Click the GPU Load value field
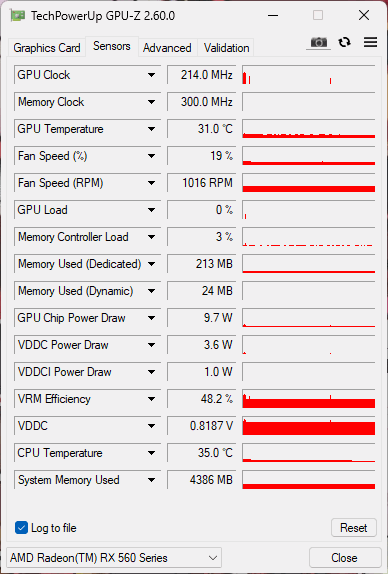Screen dimensions: 388x574 click(x=201, y=210)
